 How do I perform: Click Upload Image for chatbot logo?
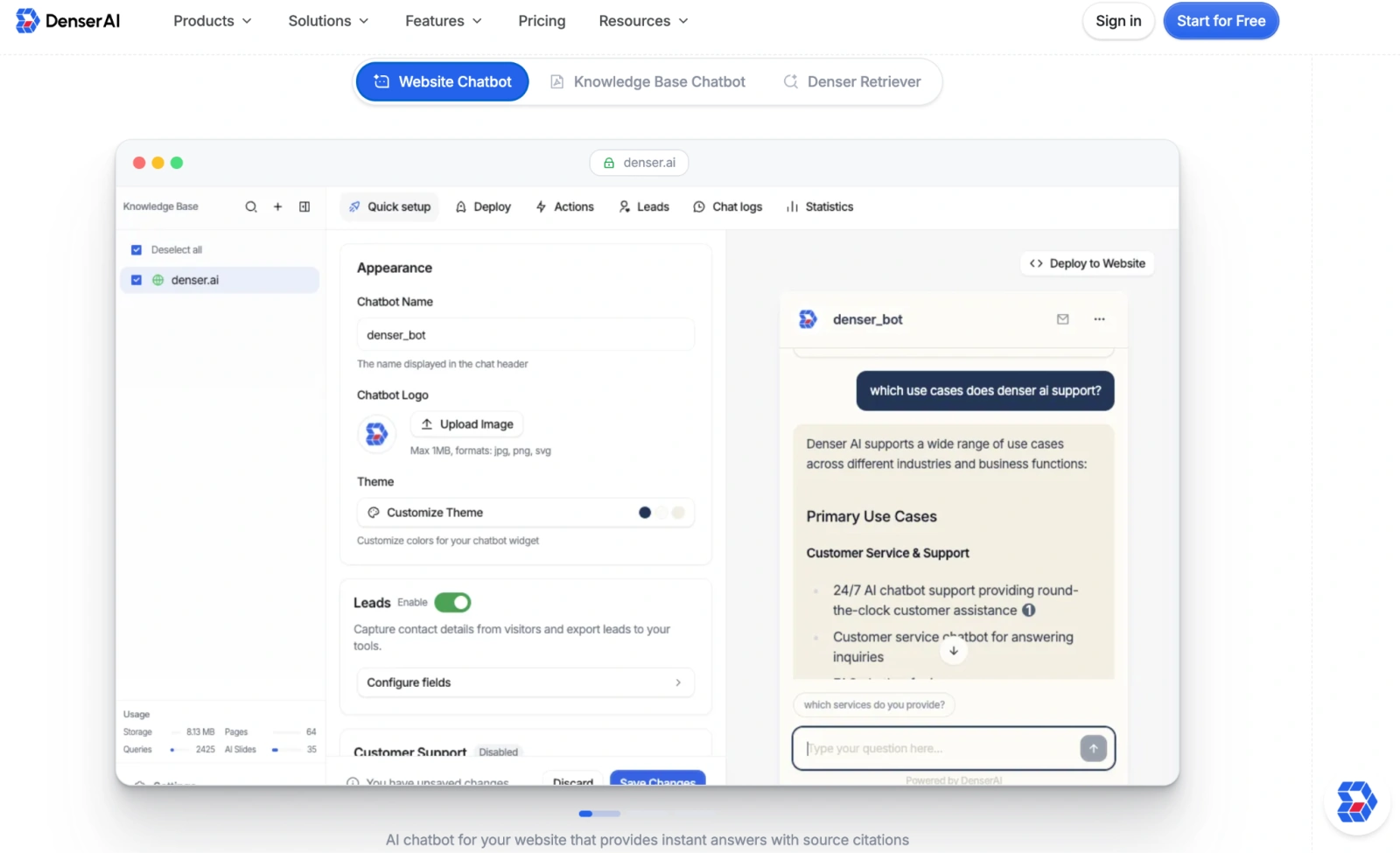467,424
